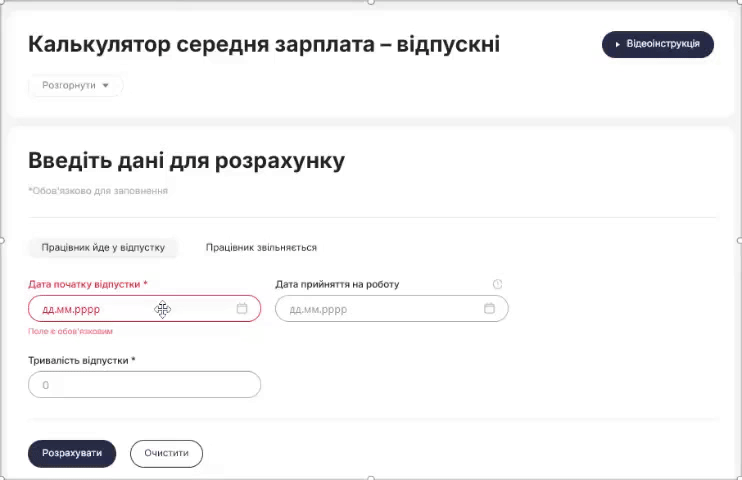Click the Розгорнути dropdown arrow

106,86
